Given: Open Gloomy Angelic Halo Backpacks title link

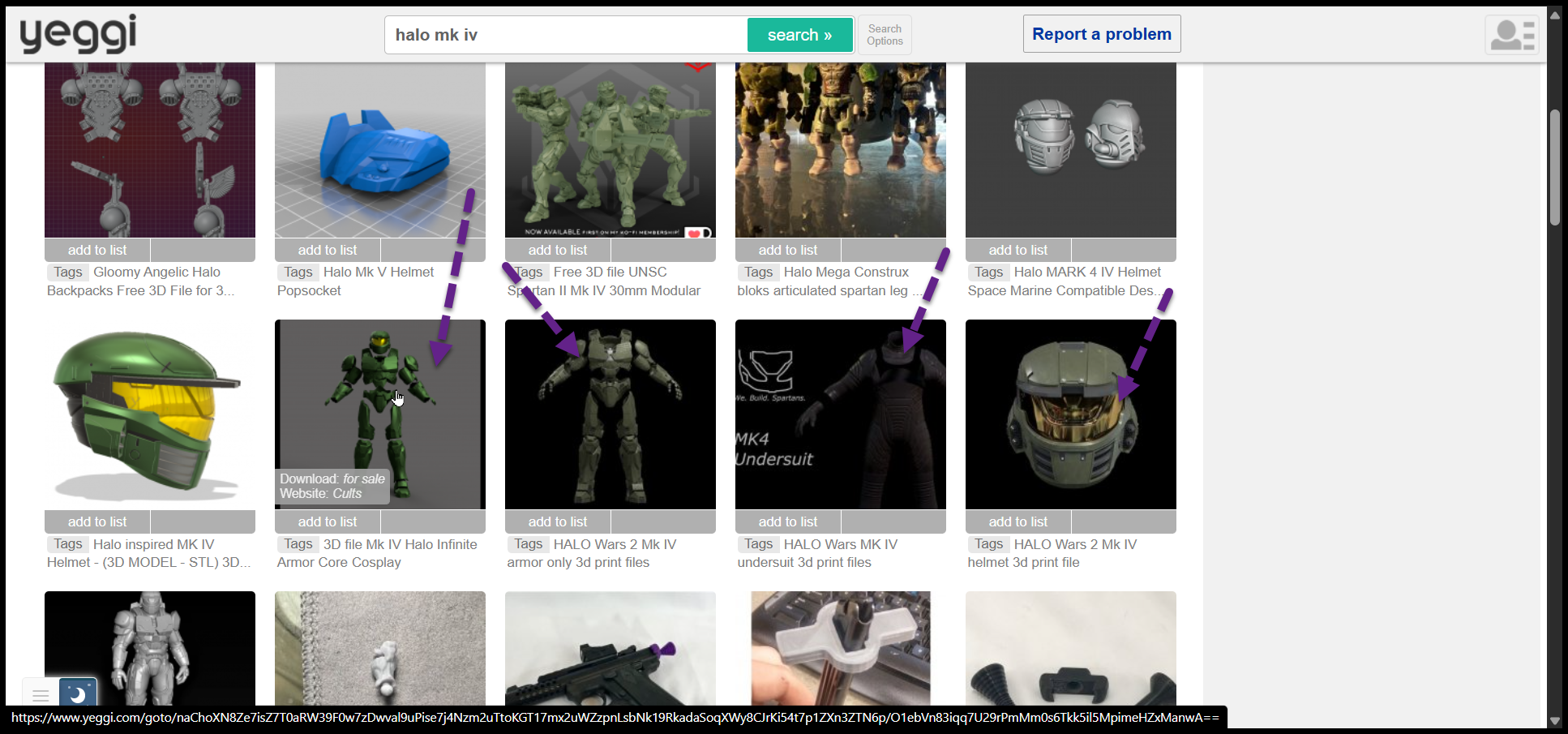Looking at the screenshot, I should click(x=141, y=281).
